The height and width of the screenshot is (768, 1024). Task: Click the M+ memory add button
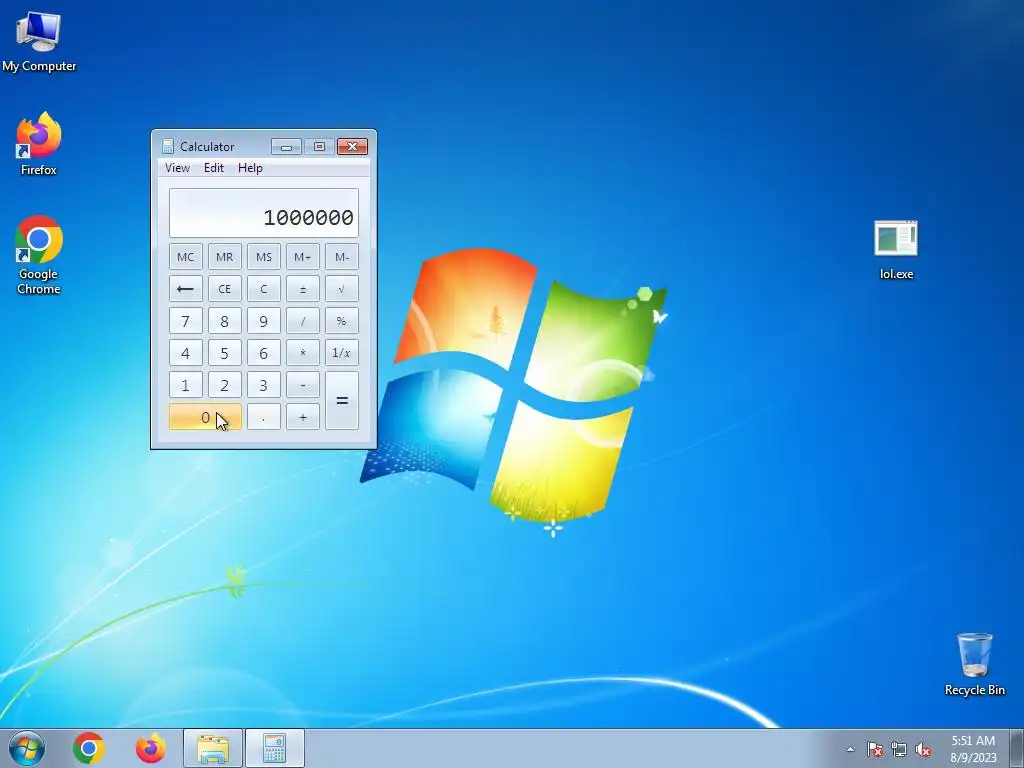[x=303, y=257]
